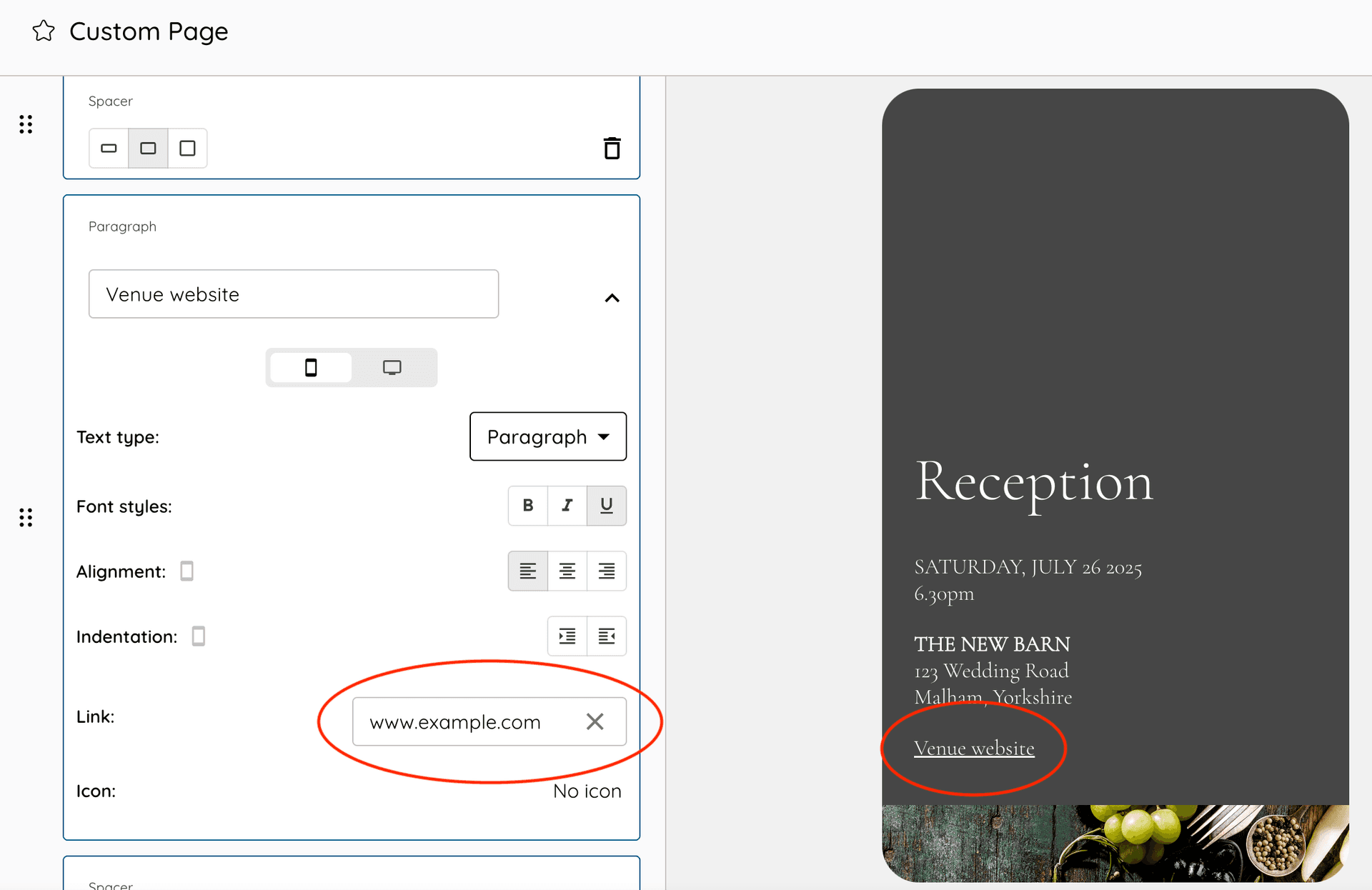This screenshot has height=890, width=1372.
Task: Decrease indentation of the paragraph
Action: 607,636
